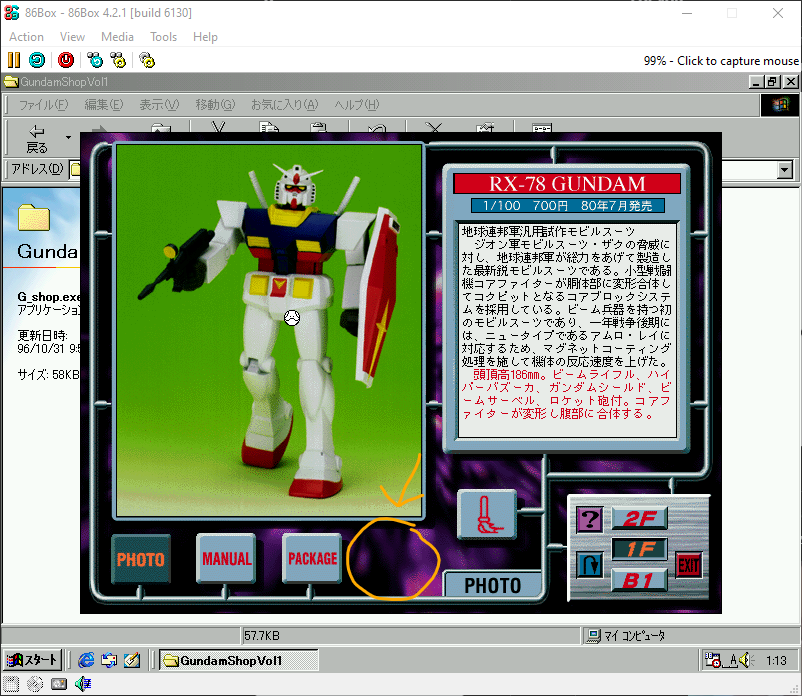This screenshot has width=802, height=696.
Task: Click the CD-ROM status bar icon
Action: click(x=35, y=684)
